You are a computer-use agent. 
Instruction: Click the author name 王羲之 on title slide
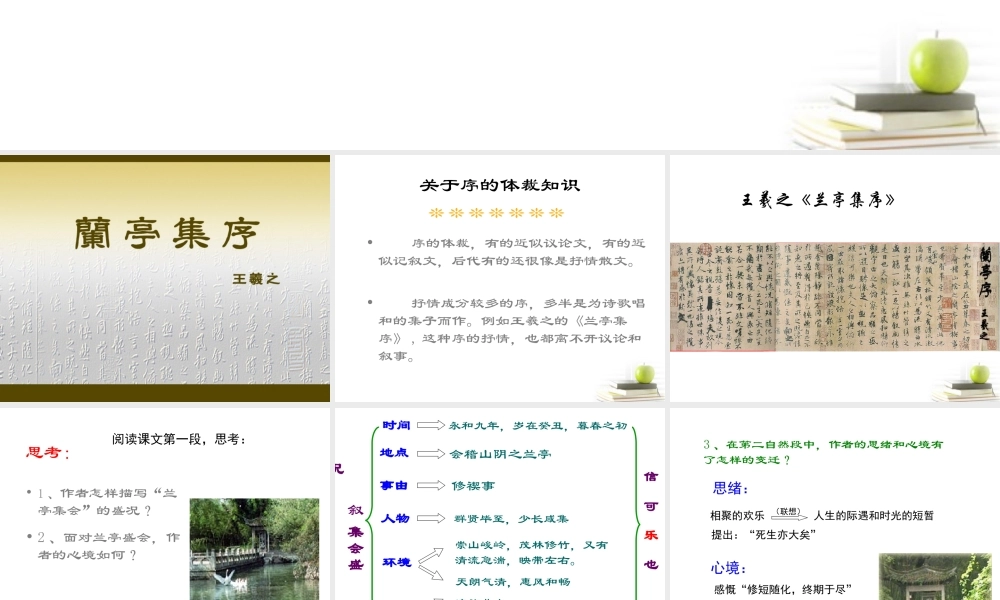pyautogui.click(x=256, y=279)
